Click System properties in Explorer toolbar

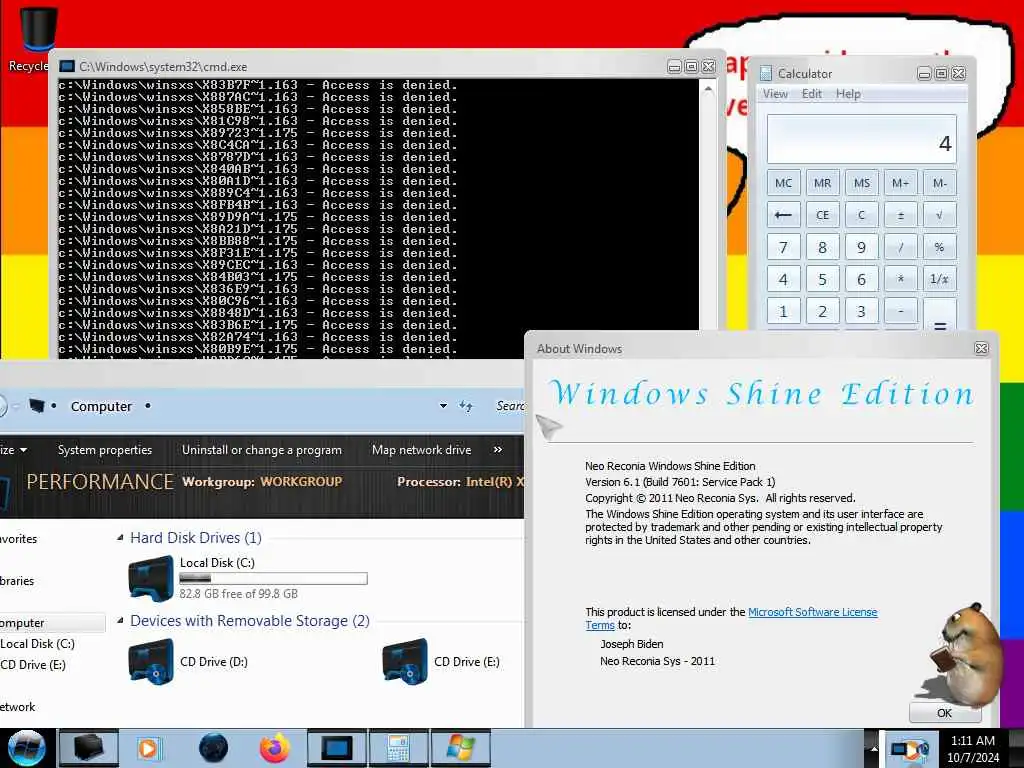coord(104,450)
